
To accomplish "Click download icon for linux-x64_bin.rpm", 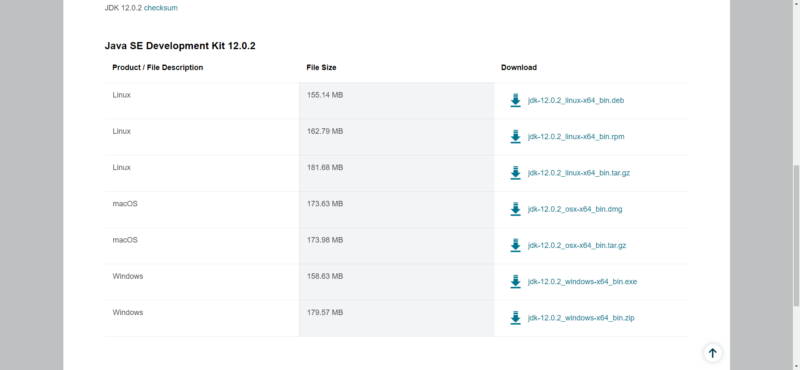I will coord(515,137).
